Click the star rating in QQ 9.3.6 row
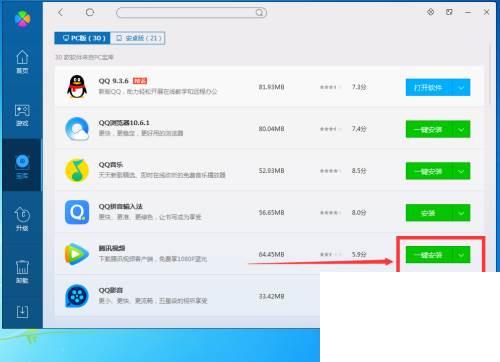This screenshot has width=500, height=362. pyautogui.click(x=331, y=87)
